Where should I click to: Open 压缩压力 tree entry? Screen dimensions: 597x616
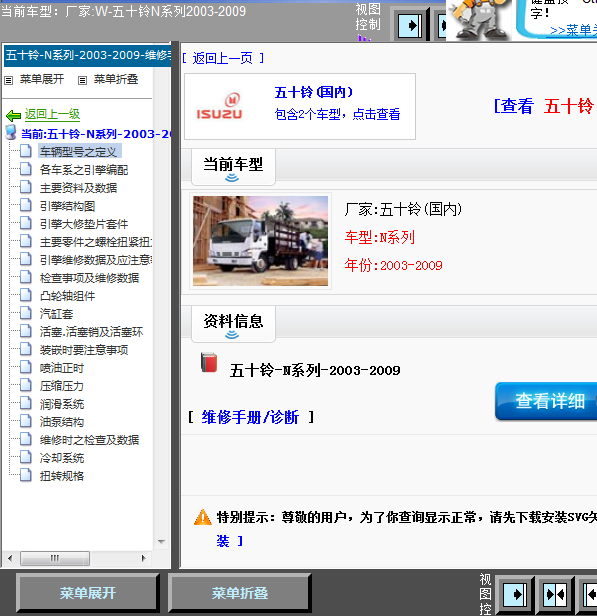click(62, 386)
